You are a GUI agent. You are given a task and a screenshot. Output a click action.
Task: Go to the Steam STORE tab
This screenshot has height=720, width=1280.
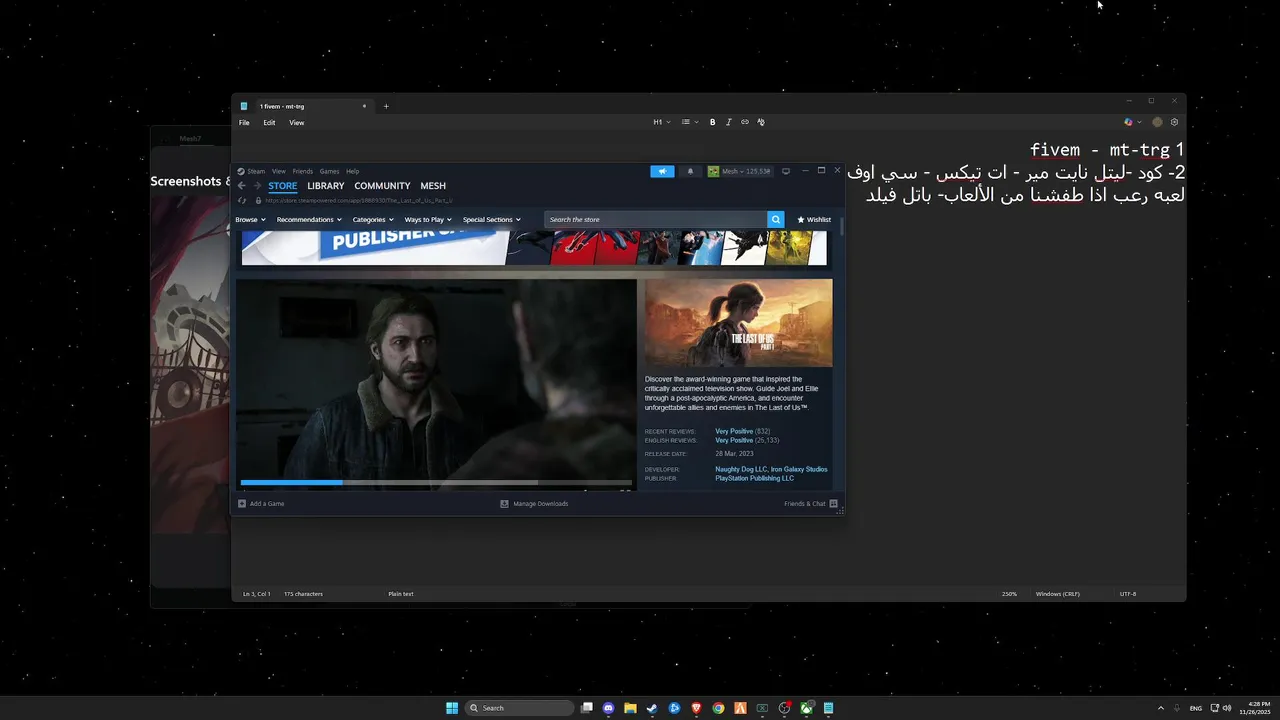pos(282,186)
